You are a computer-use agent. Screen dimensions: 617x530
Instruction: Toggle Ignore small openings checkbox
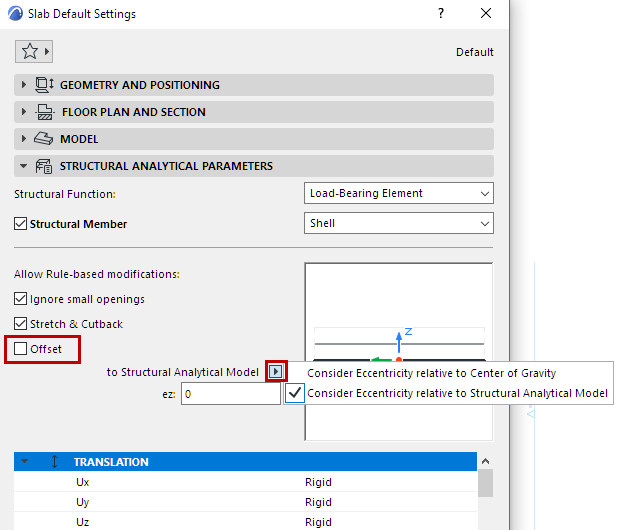click(20, 299)
